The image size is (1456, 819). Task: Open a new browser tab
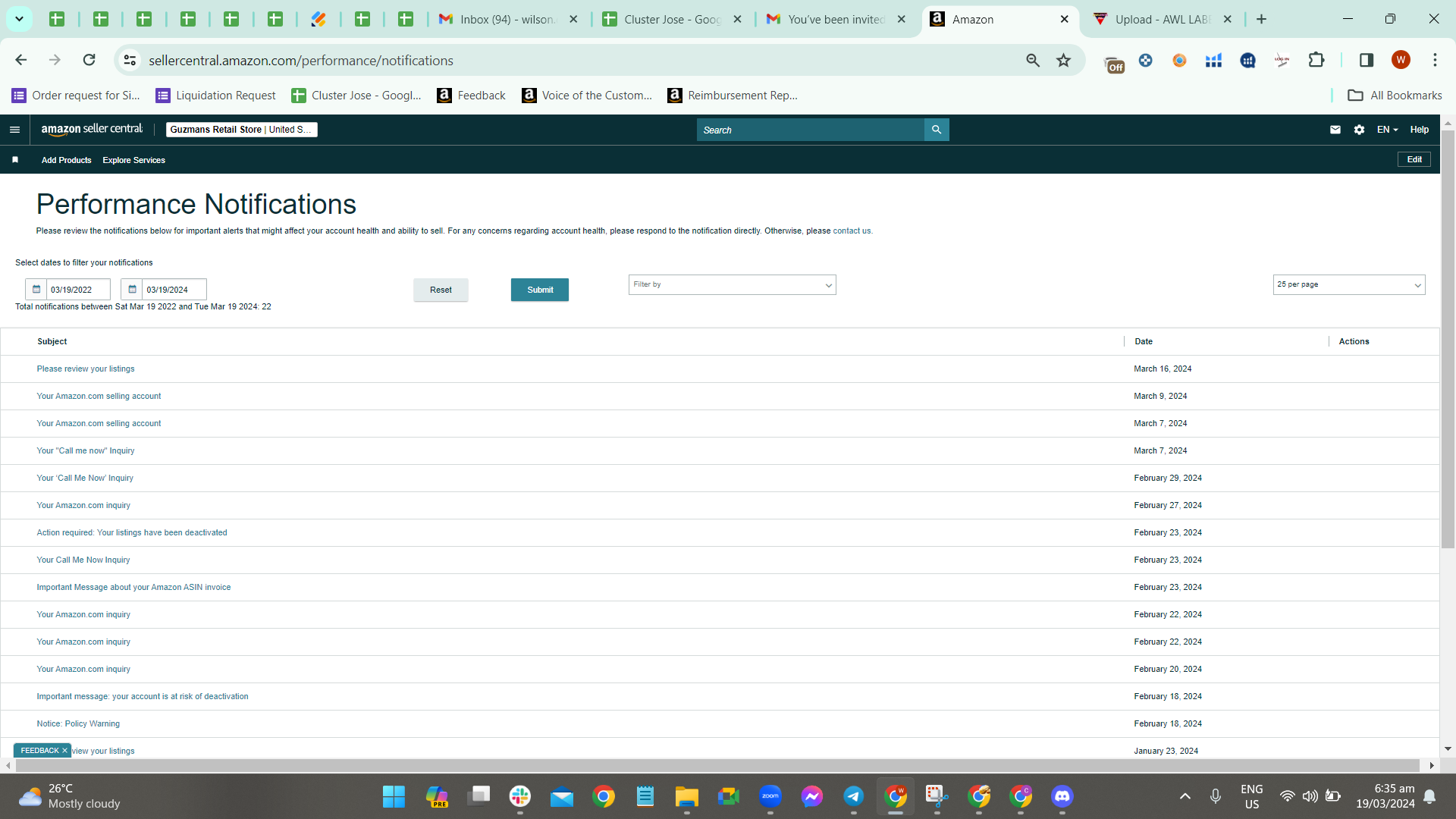(1262, 19)
